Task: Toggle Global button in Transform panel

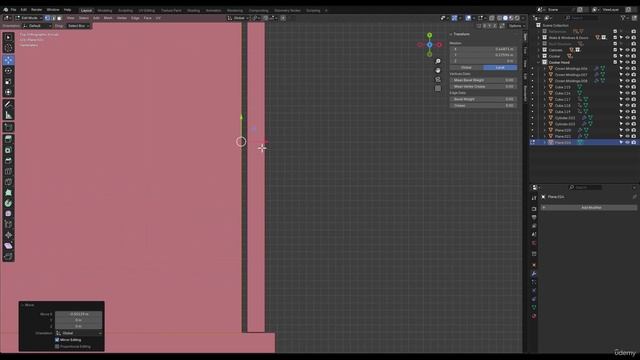Action: pyautogui.click(x=466, y=67)
